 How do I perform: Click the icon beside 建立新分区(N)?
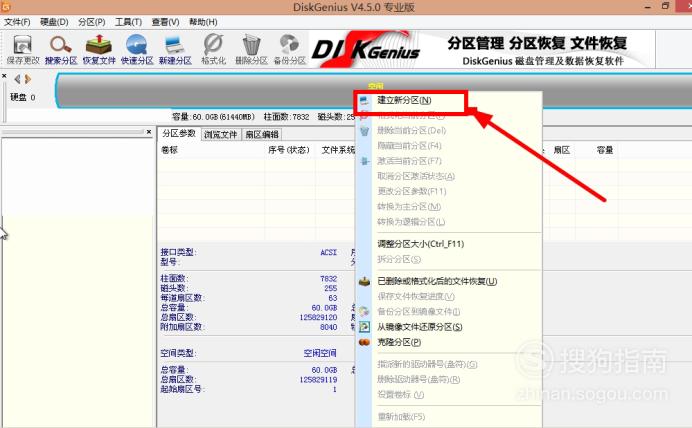pyautogui.click(x=364, y=101)
